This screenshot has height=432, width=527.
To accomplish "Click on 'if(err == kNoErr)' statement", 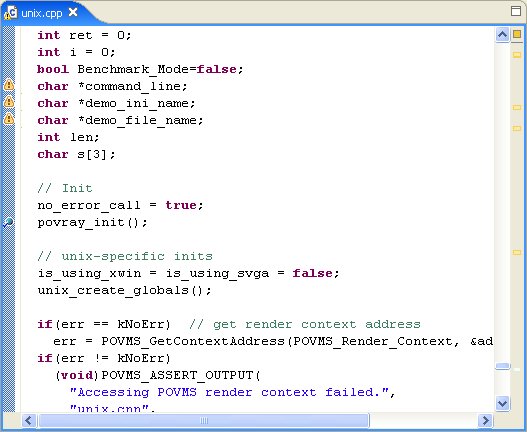I will click(x=104, y=324).
